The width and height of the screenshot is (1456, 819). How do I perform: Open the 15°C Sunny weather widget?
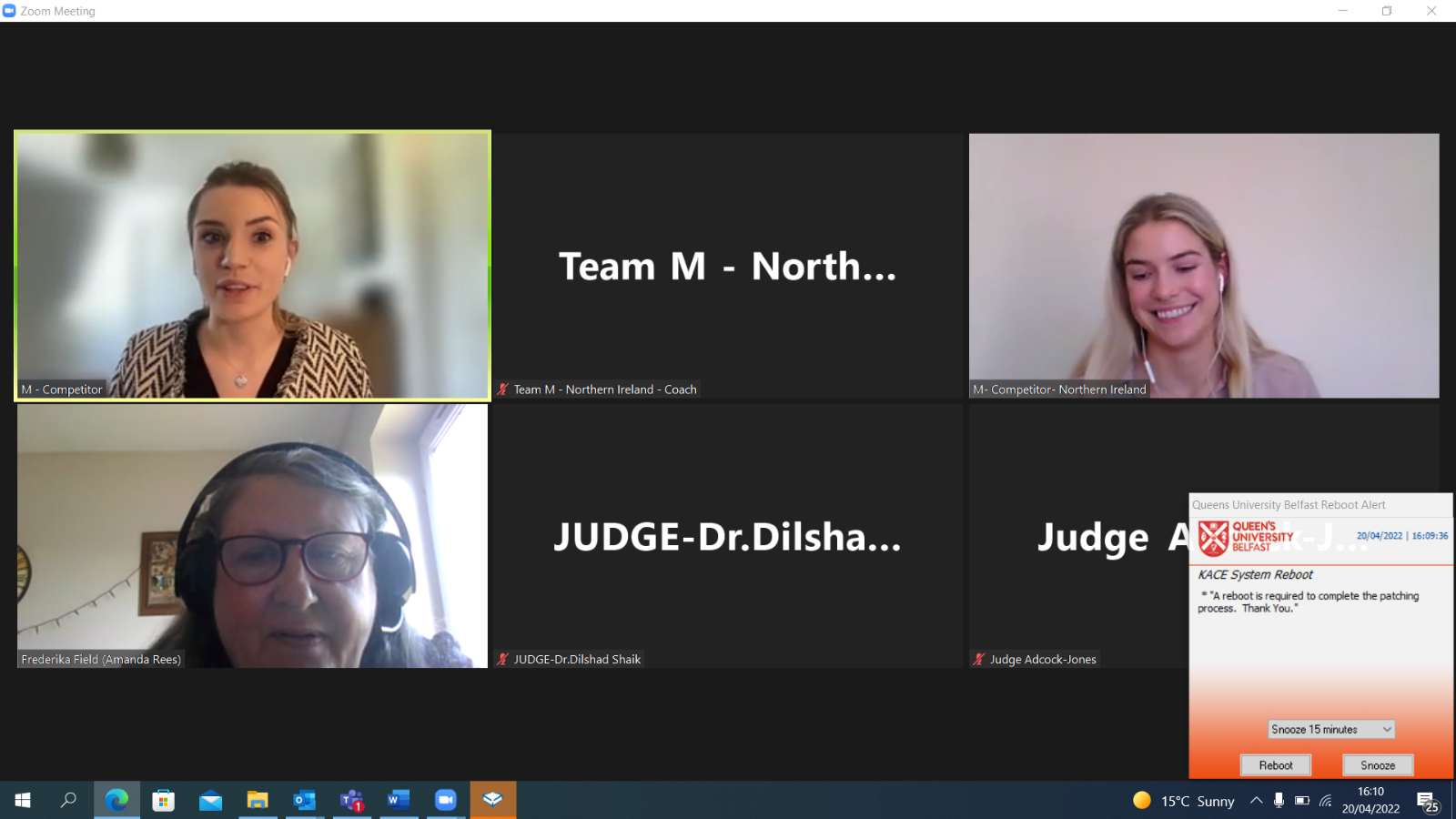click(1184, 801)
